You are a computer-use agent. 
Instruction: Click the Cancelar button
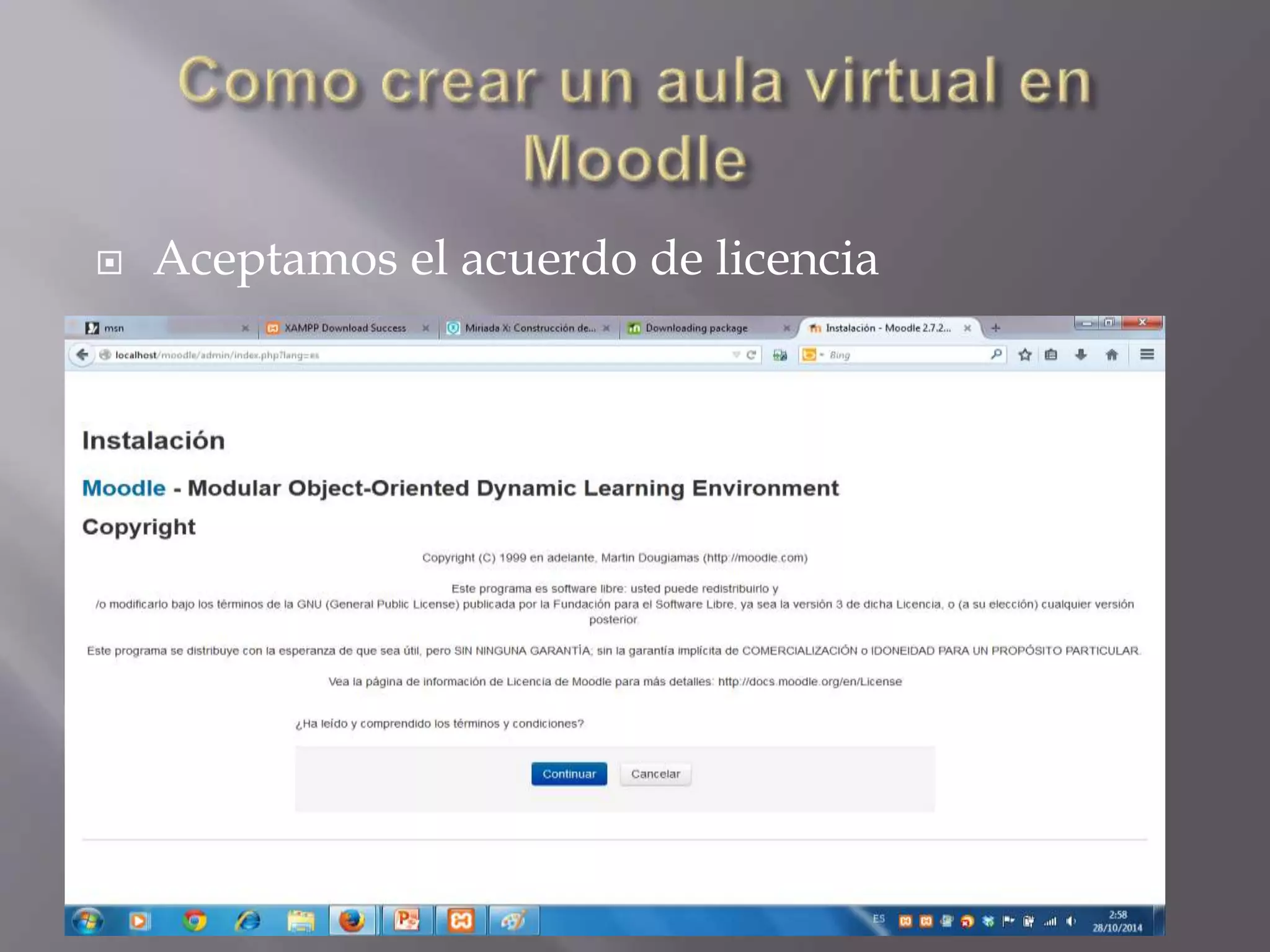(x=655, y=773)
